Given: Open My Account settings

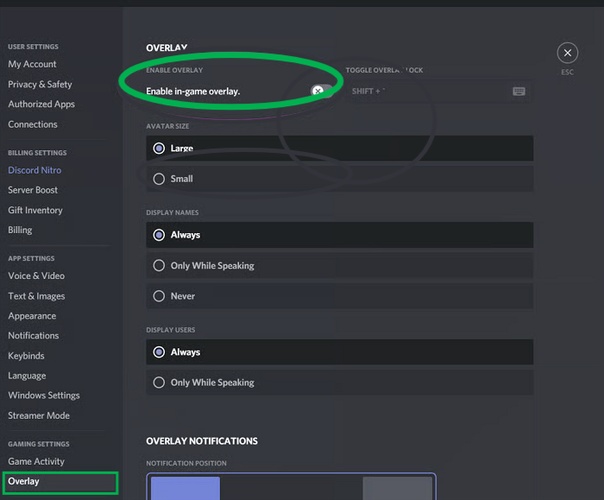Looking at the screenshot, I should click(32, 64).
